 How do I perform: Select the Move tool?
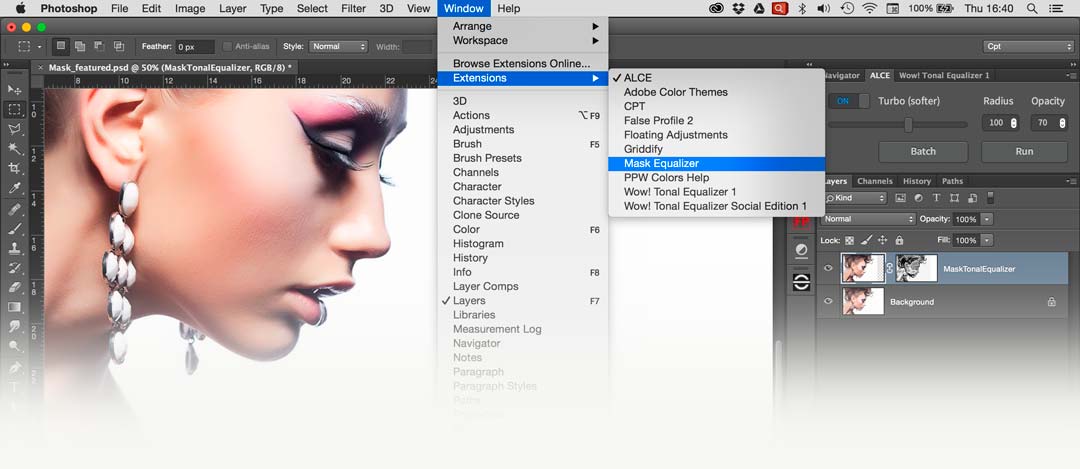click(x=14, y=90)
